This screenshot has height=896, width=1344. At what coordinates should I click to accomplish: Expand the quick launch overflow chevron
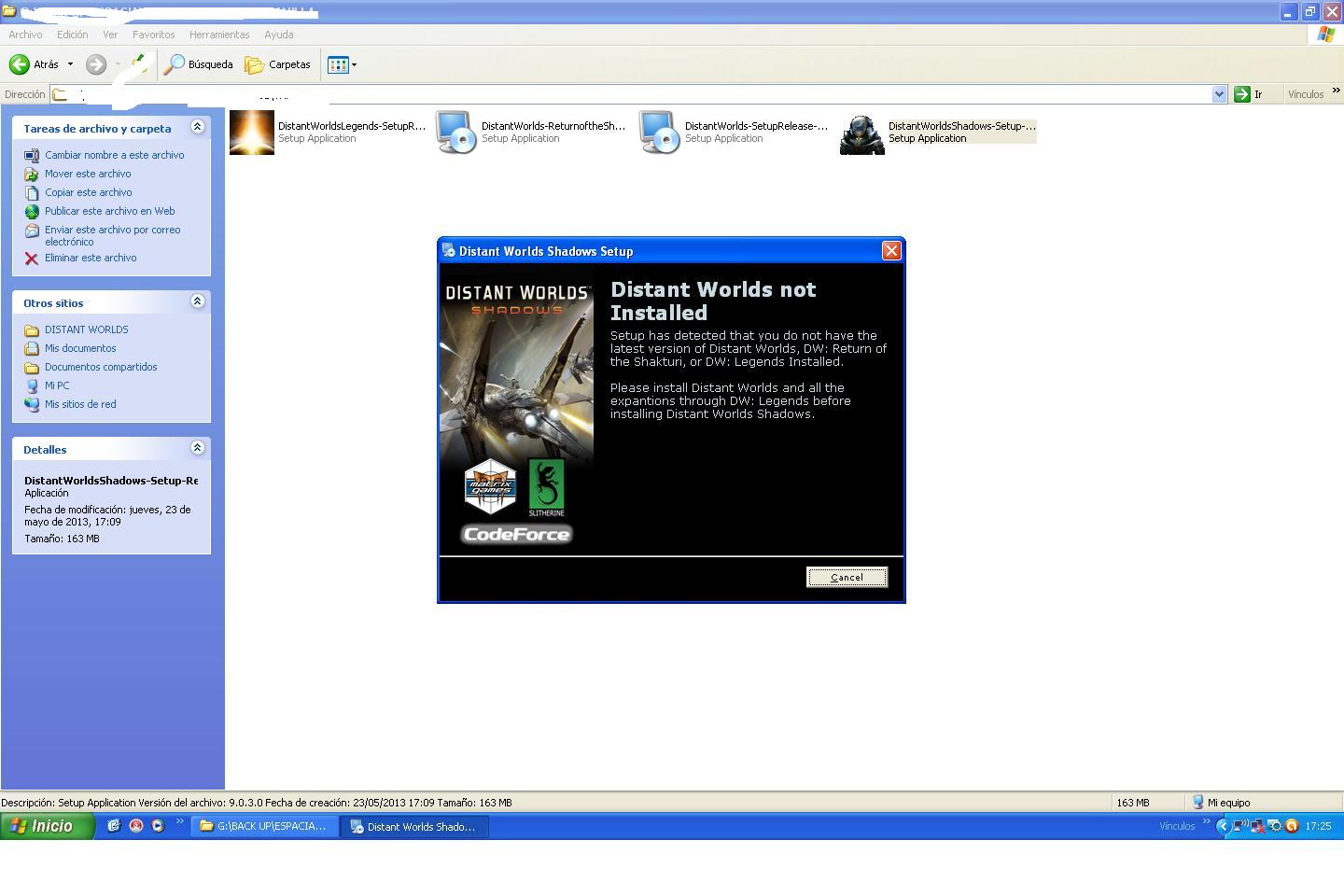(179, 822)
